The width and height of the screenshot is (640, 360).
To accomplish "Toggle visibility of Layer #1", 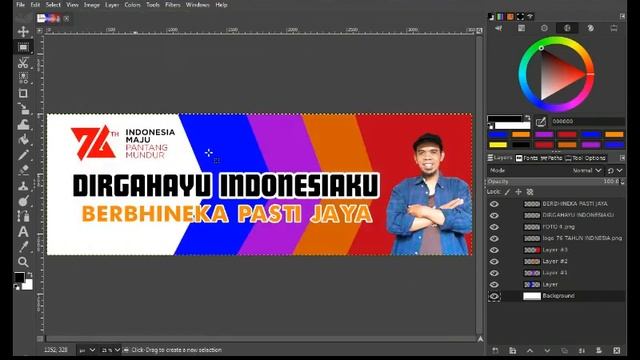I will point(494,273).
